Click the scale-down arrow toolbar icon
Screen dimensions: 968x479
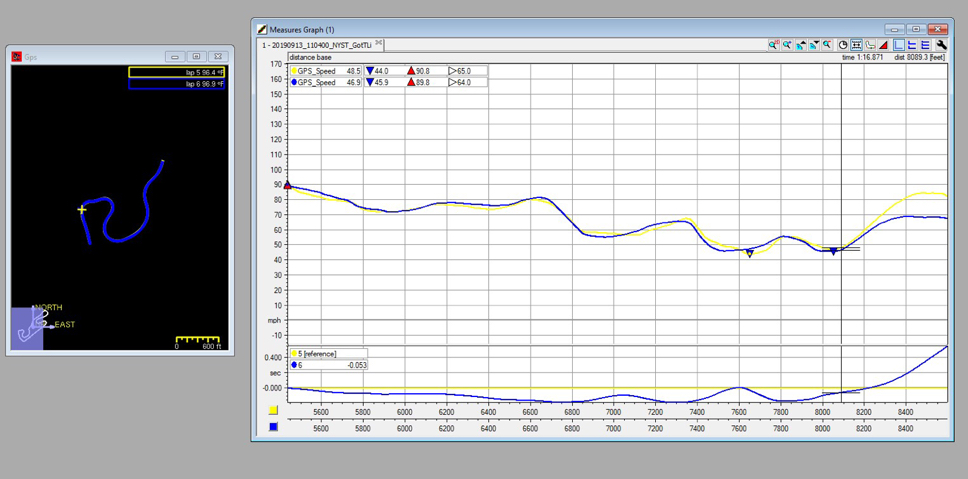tap(814, 45)
